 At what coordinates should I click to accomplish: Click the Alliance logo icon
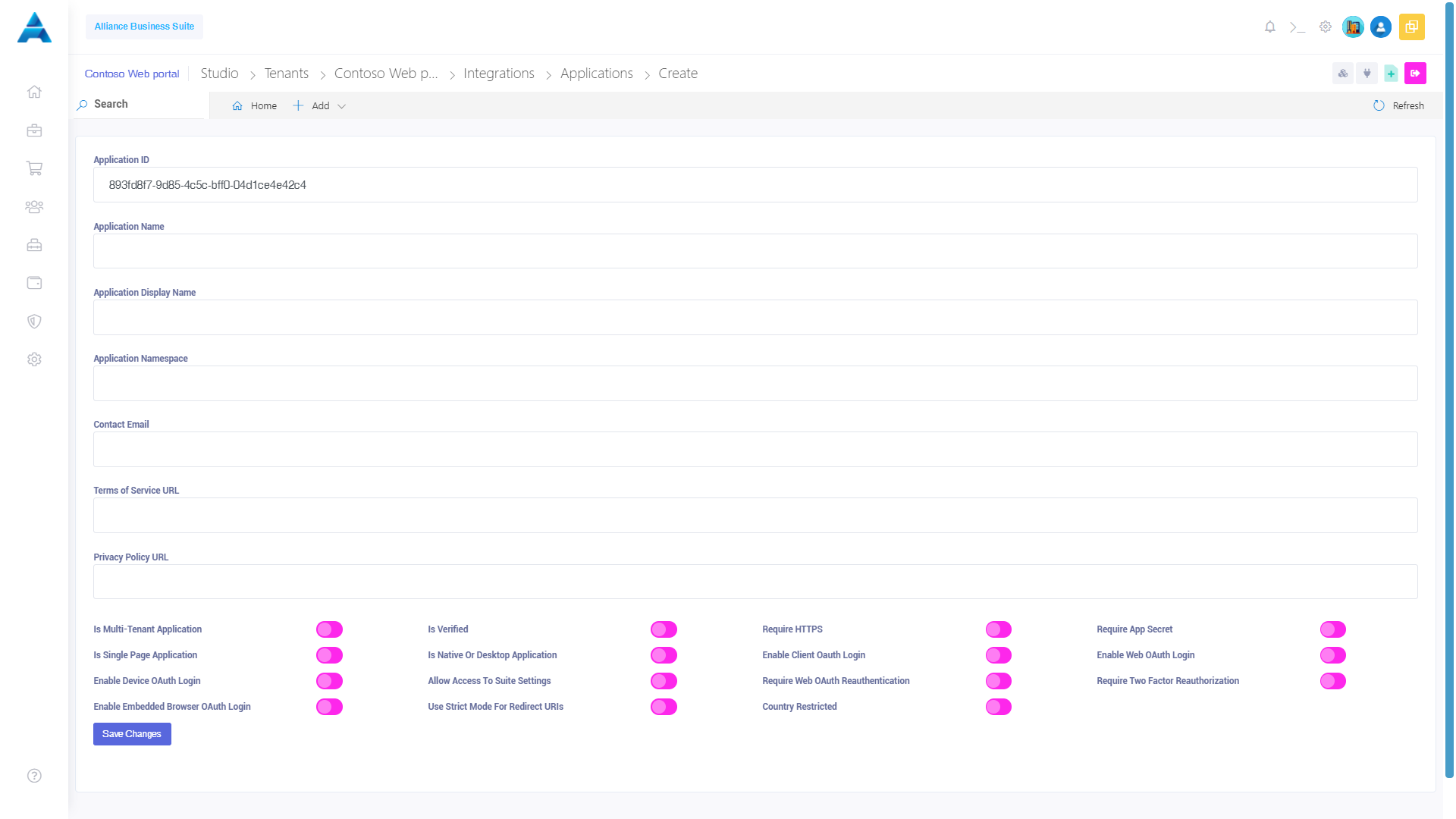click(34, 27)
